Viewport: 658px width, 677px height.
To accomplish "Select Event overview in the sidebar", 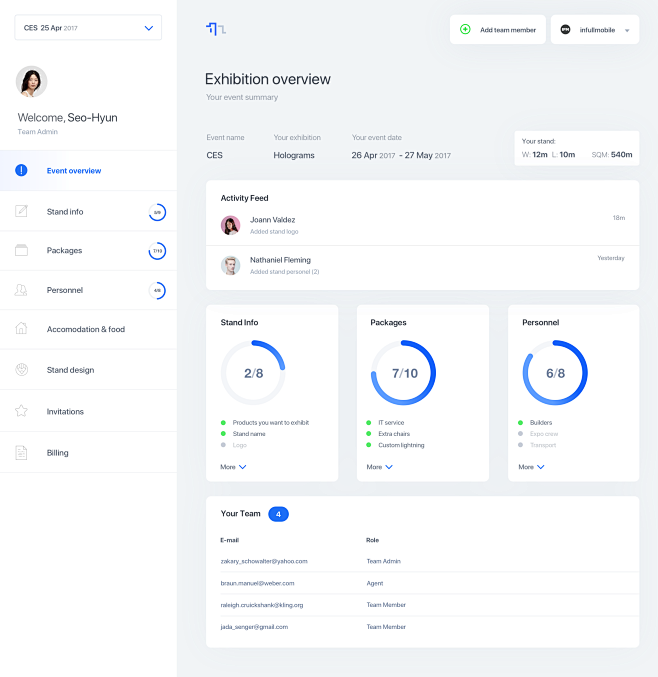I will 74,171.
